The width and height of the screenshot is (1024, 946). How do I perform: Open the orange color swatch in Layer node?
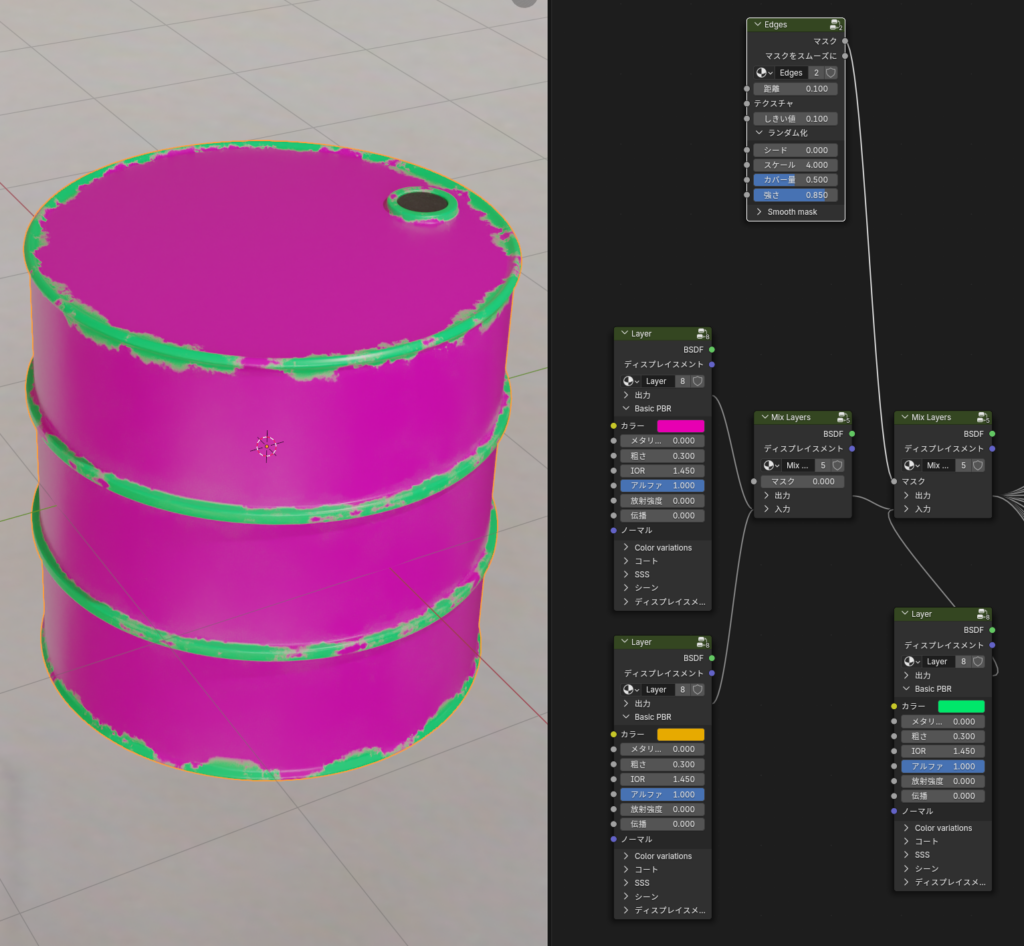pos(680,735)
